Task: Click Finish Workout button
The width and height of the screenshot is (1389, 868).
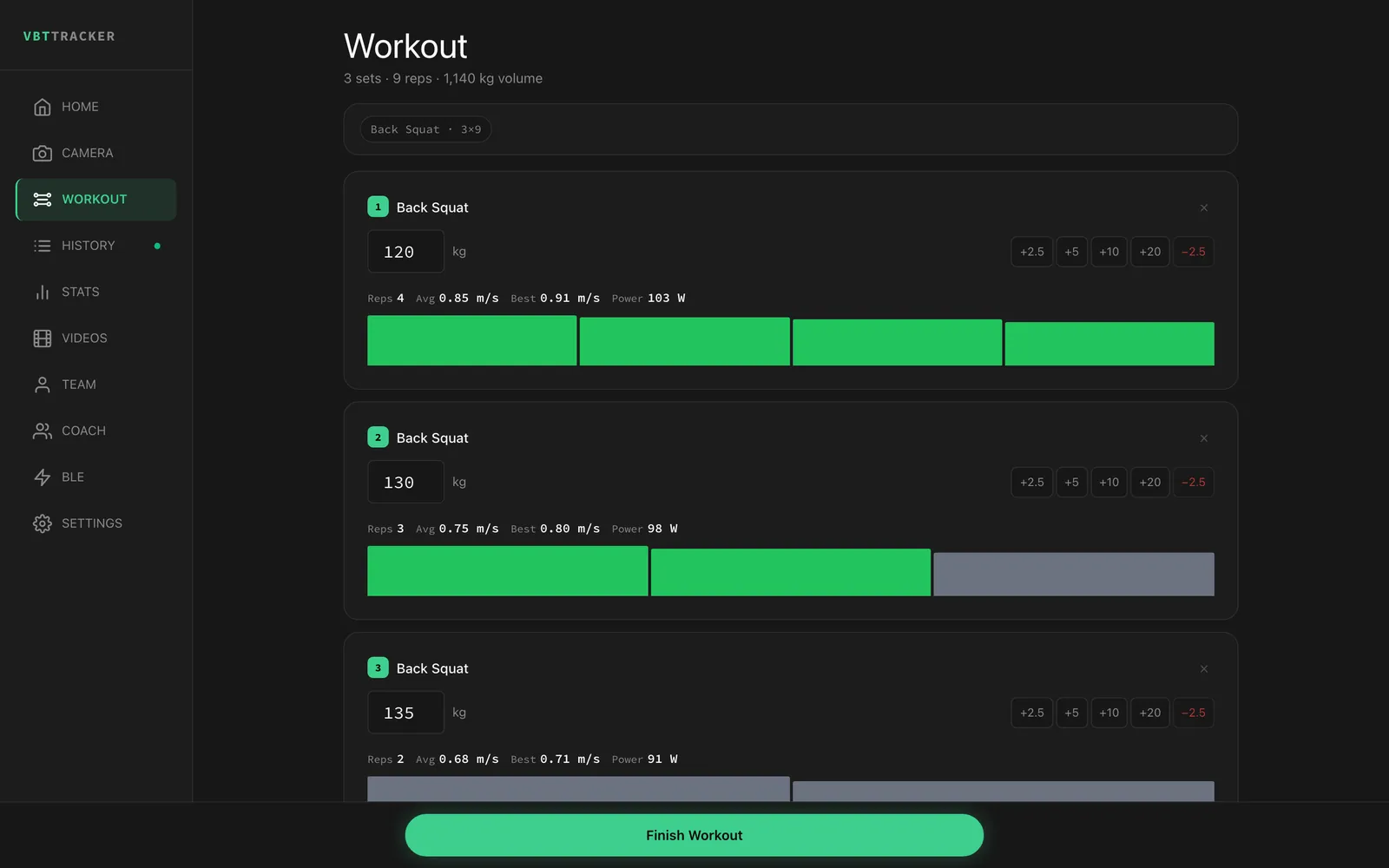Action: 694,835
